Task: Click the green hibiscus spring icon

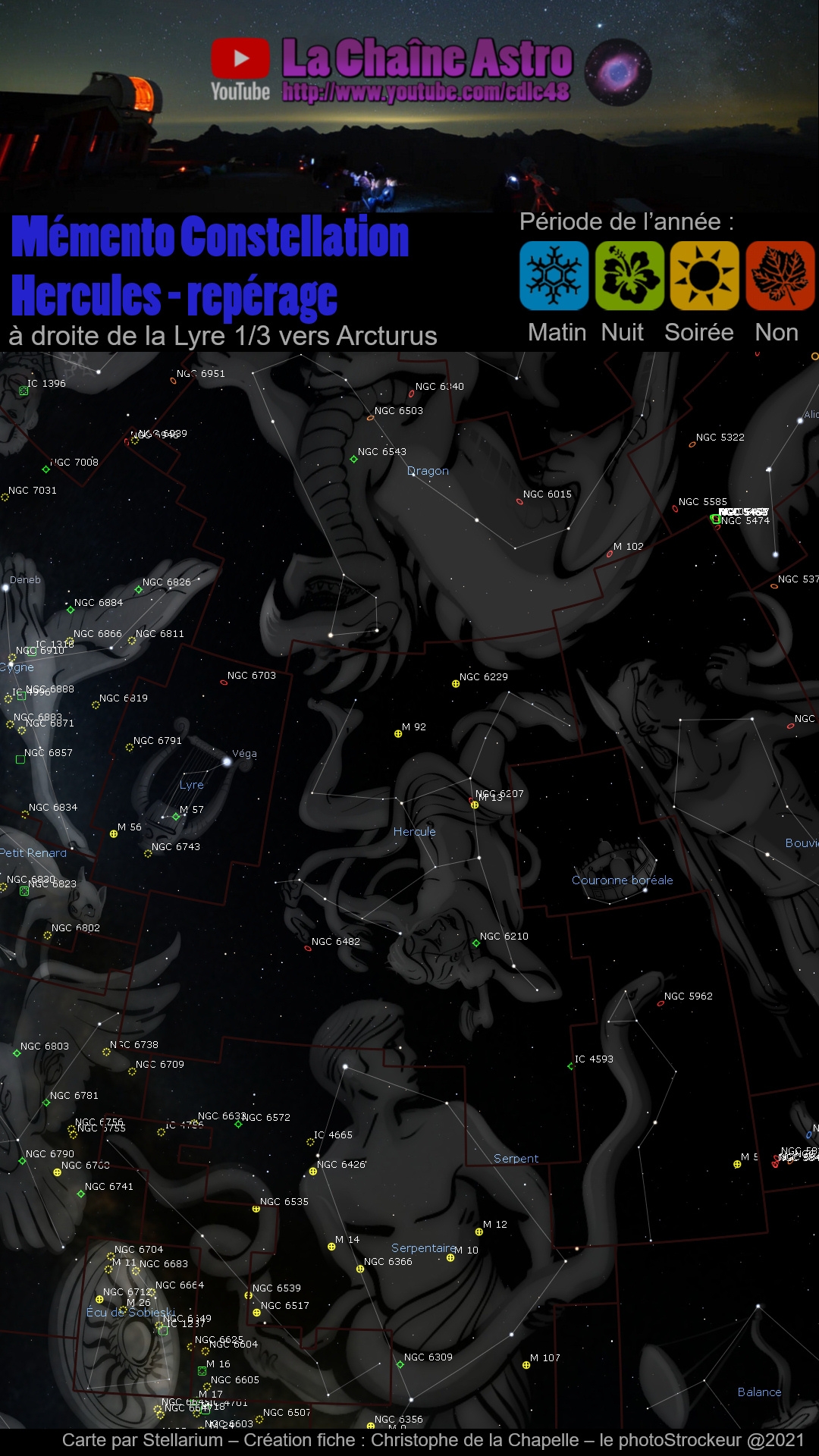Action: [629, 275]
